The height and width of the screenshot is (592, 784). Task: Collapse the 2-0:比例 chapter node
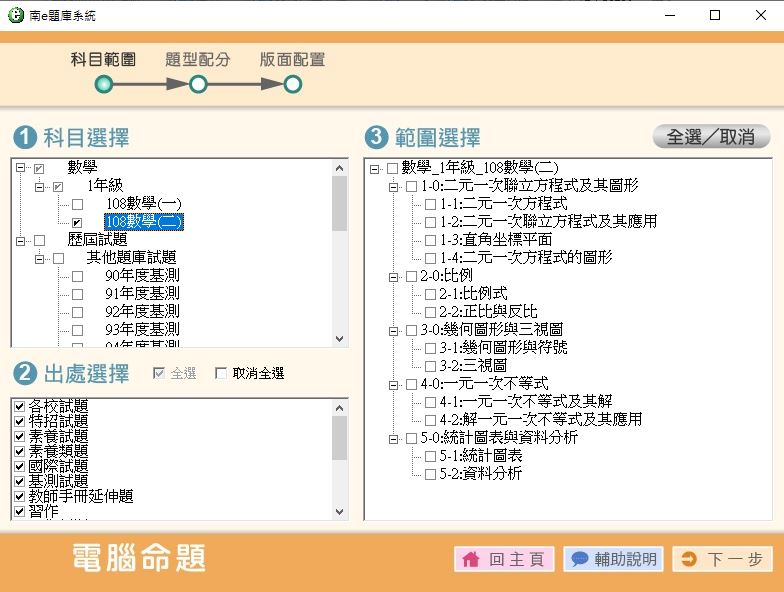coord(394,276)
